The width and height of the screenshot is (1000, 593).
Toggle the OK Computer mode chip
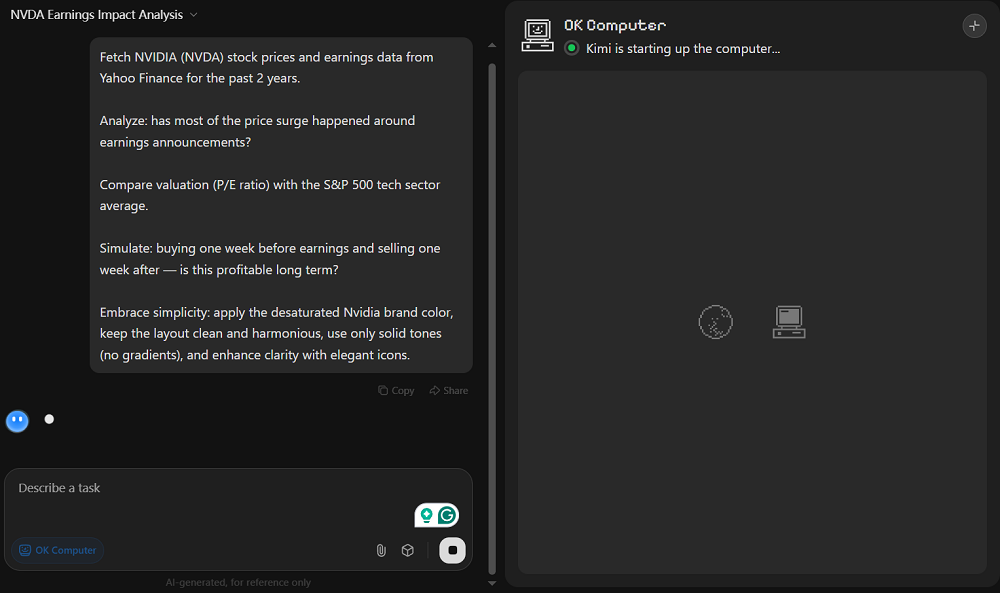pos(58,550)
